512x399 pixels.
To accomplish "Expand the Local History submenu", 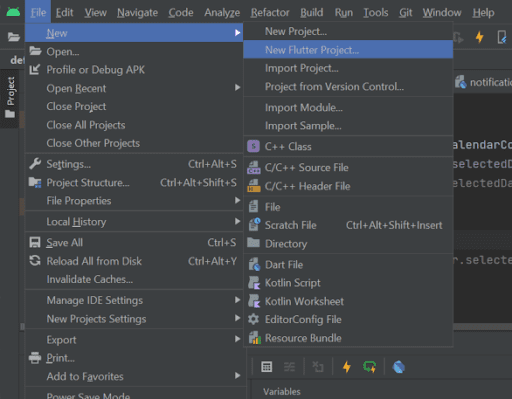I will pyautogui.click(x=133, y=221).
